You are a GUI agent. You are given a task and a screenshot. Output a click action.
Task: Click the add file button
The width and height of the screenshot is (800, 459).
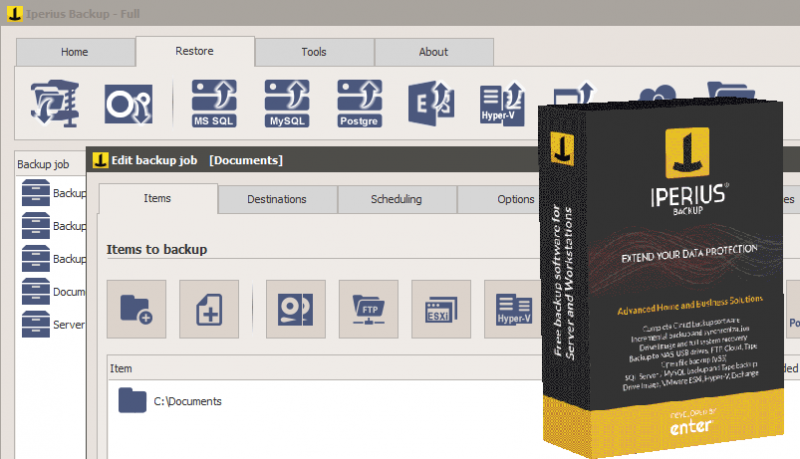[x=209, y=309]
